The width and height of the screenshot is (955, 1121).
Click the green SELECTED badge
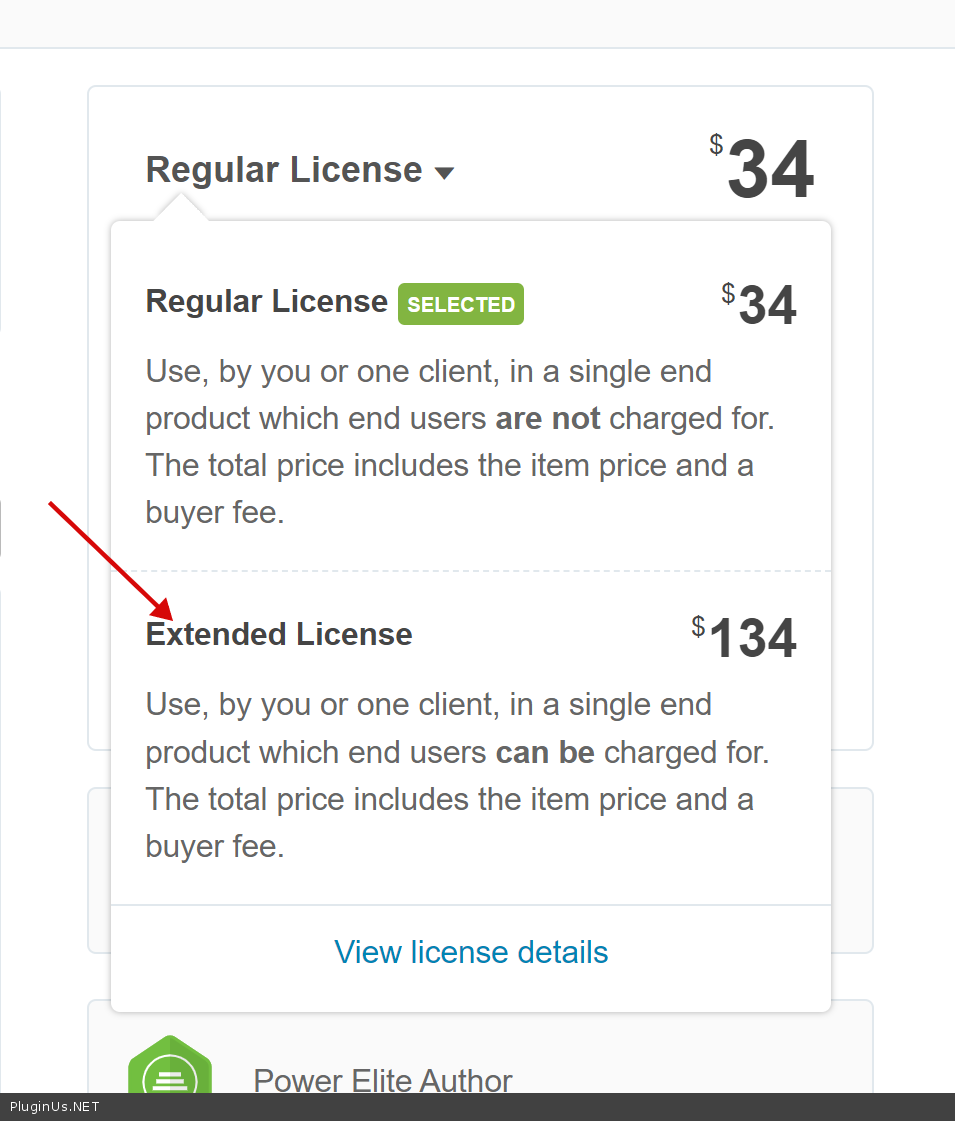[x=461, y=305]
